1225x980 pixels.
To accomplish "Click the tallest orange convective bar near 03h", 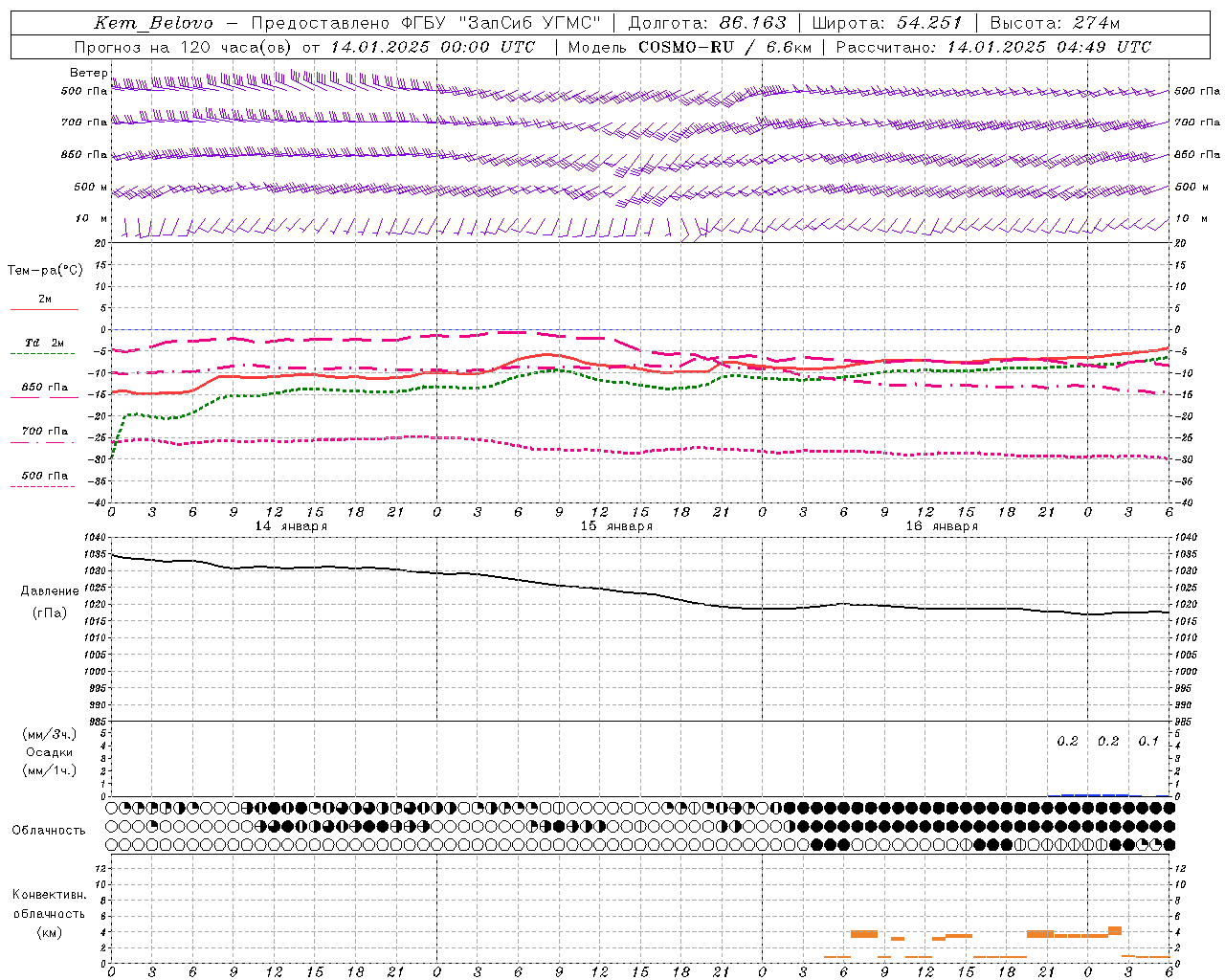I will [x=1115, y=930].
